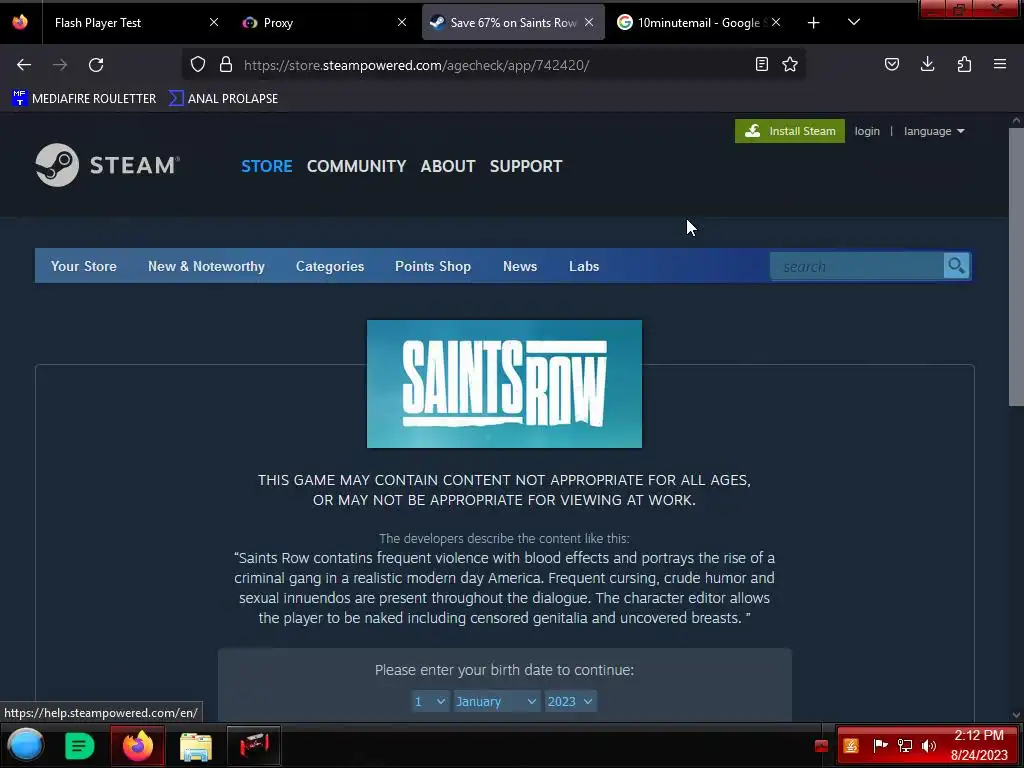Reload the page with the refresh icon

click(96, 65)
